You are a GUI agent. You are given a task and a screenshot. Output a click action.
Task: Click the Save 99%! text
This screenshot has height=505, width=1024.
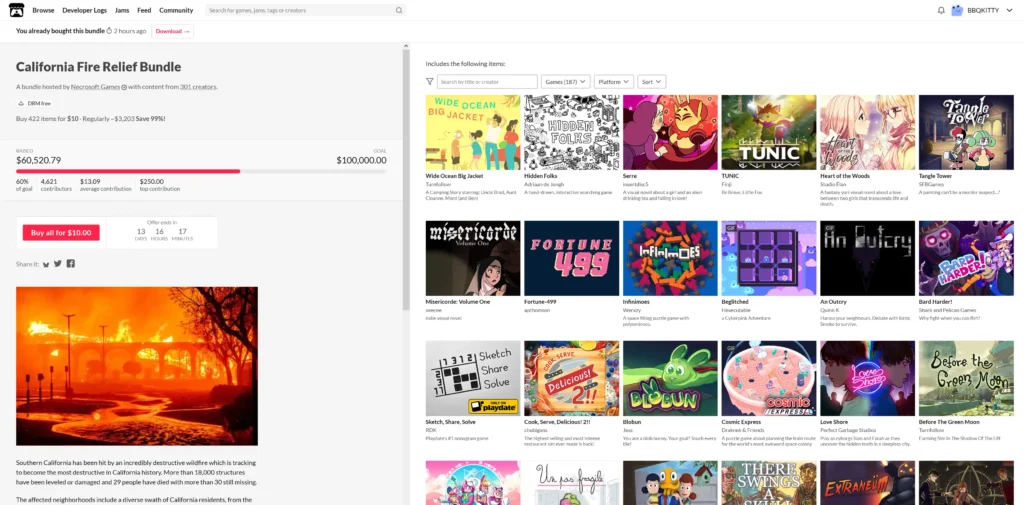click(150, 118)
